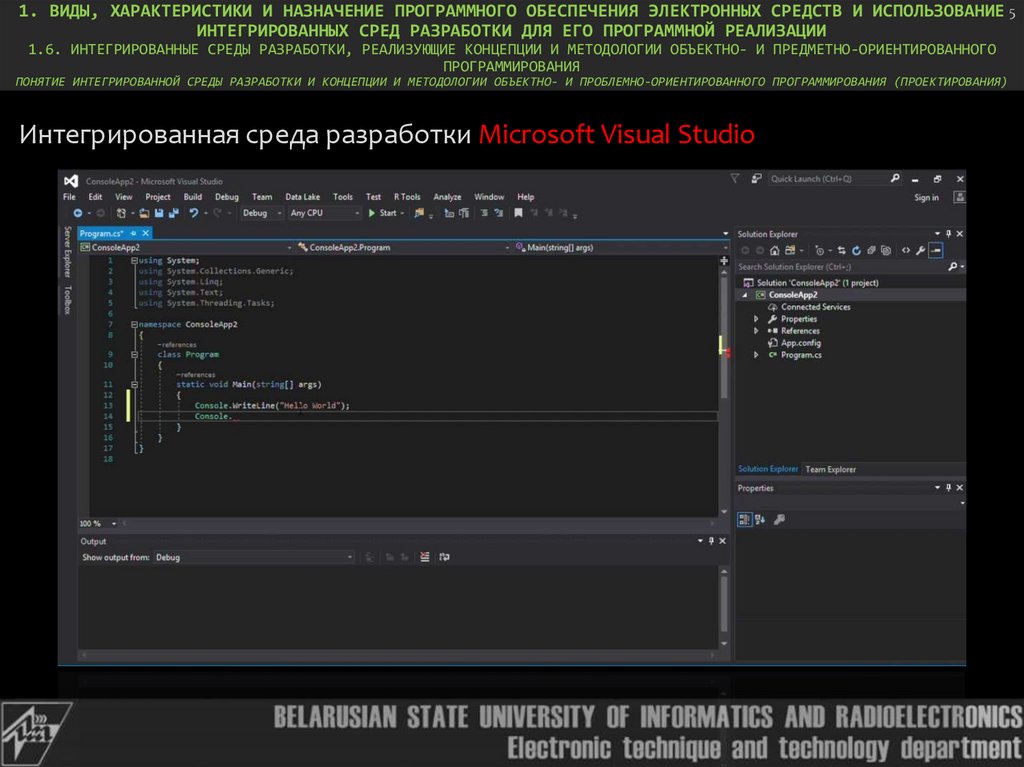Open the 100 % zoom level combo
This screenshot has height=767, width=1024.
98,524
